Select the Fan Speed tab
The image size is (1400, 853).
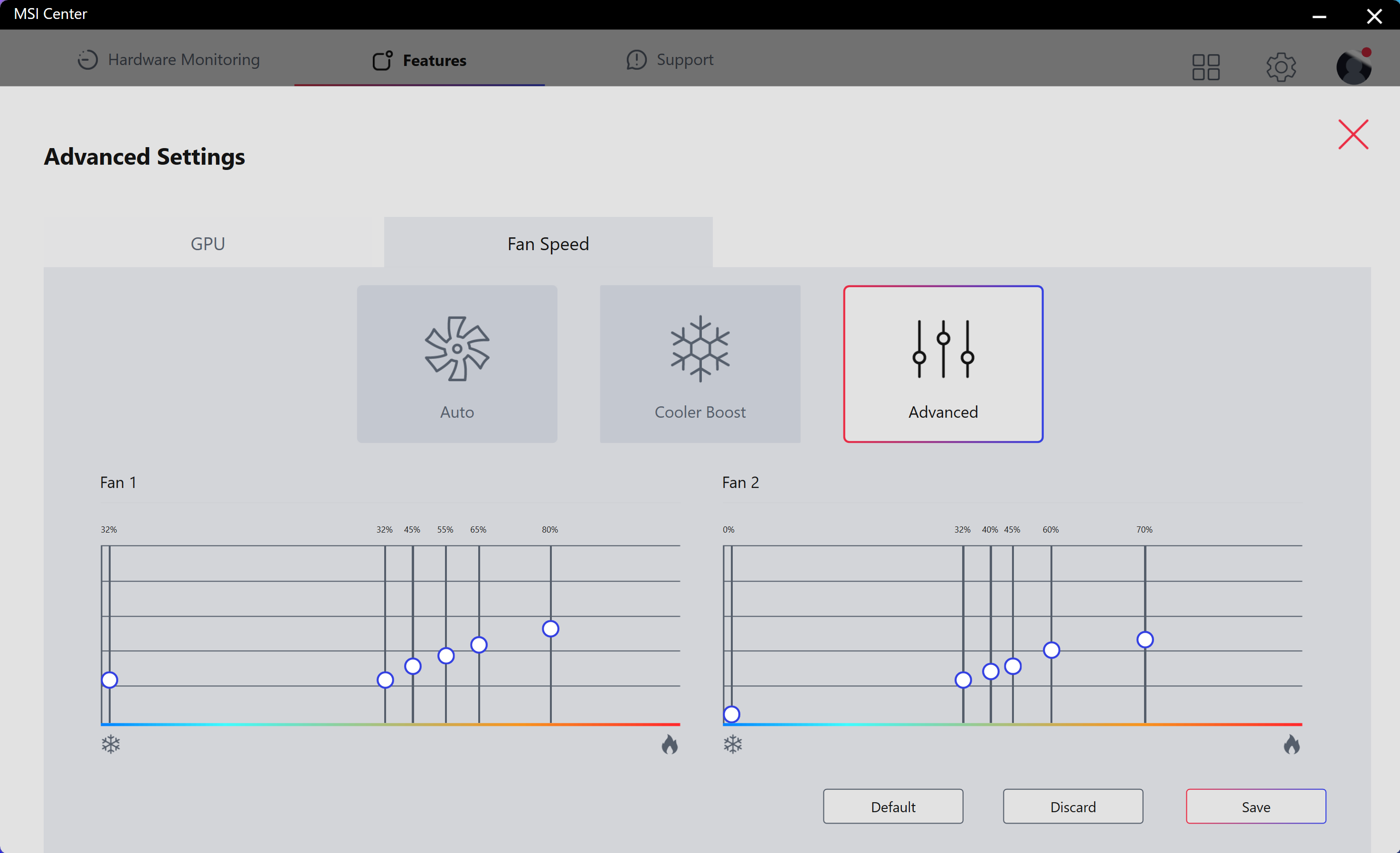click(x=549, y=244)
